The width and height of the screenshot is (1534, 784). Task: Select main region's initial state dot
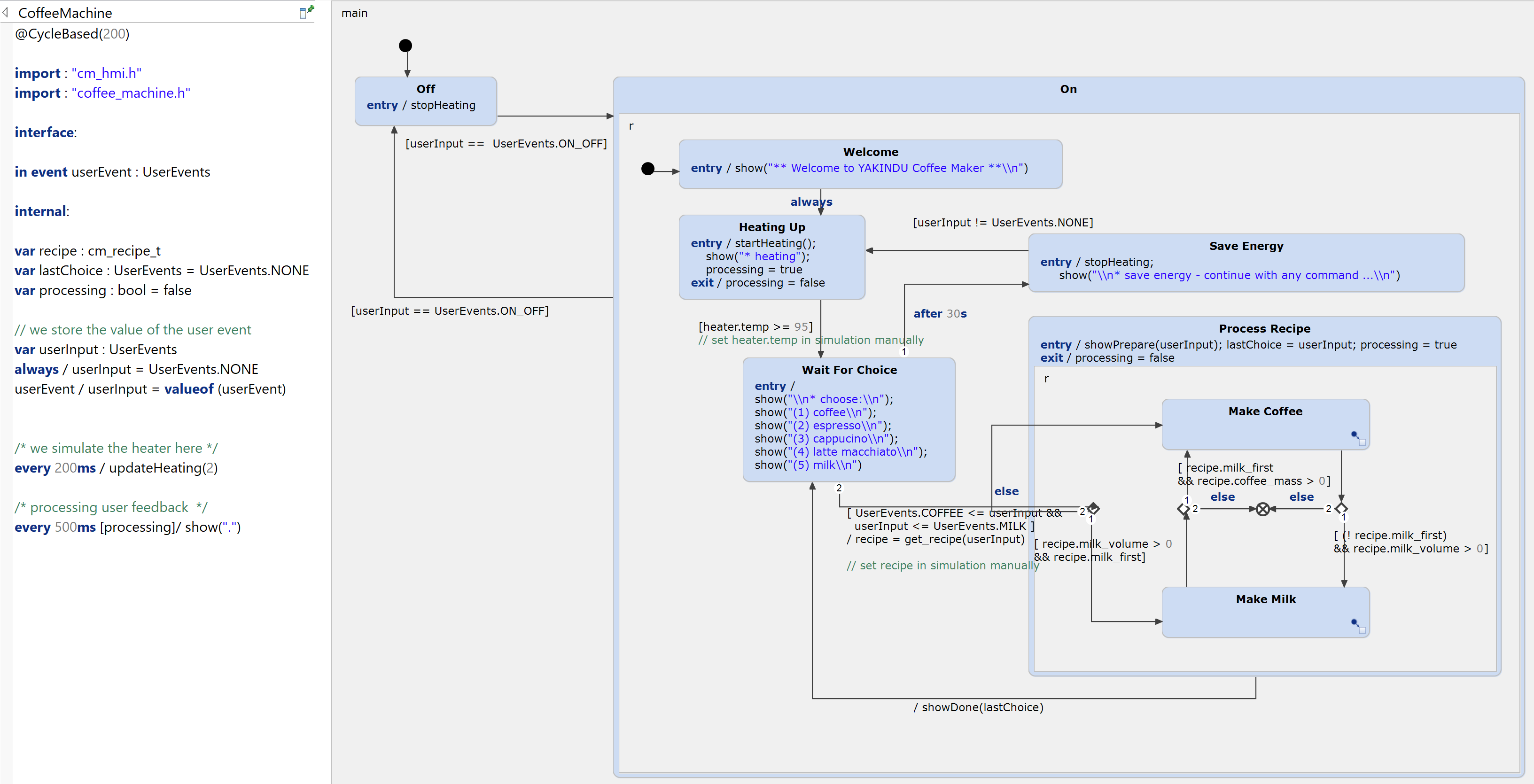coord(405,45)
